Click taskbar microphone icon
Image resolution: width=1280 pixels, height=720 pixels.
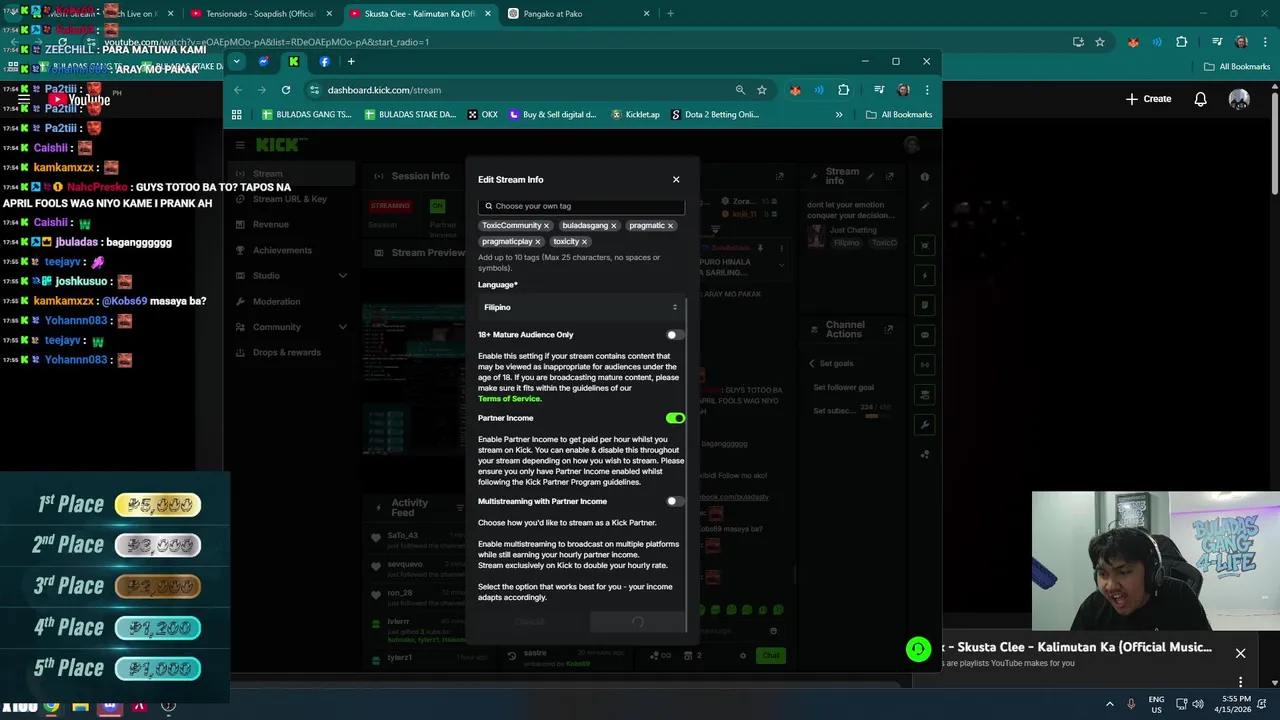[x=1131, y=704]
